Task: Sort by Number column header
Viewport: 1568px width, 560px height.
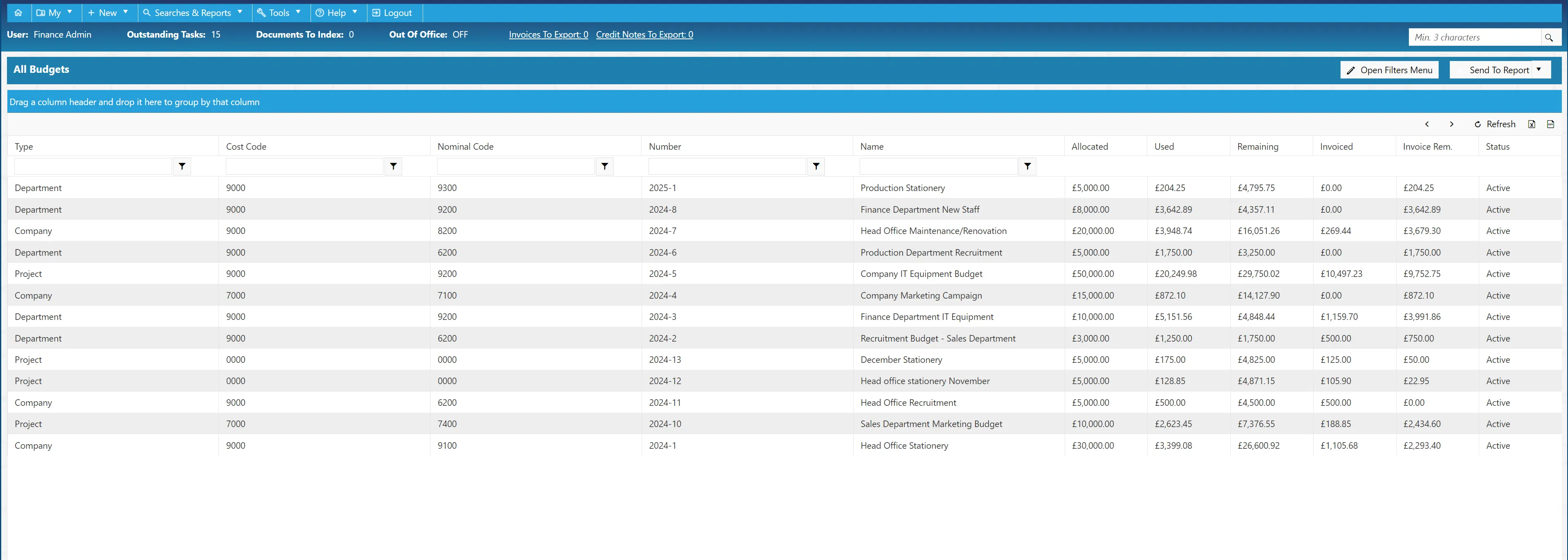Action: 665,147
